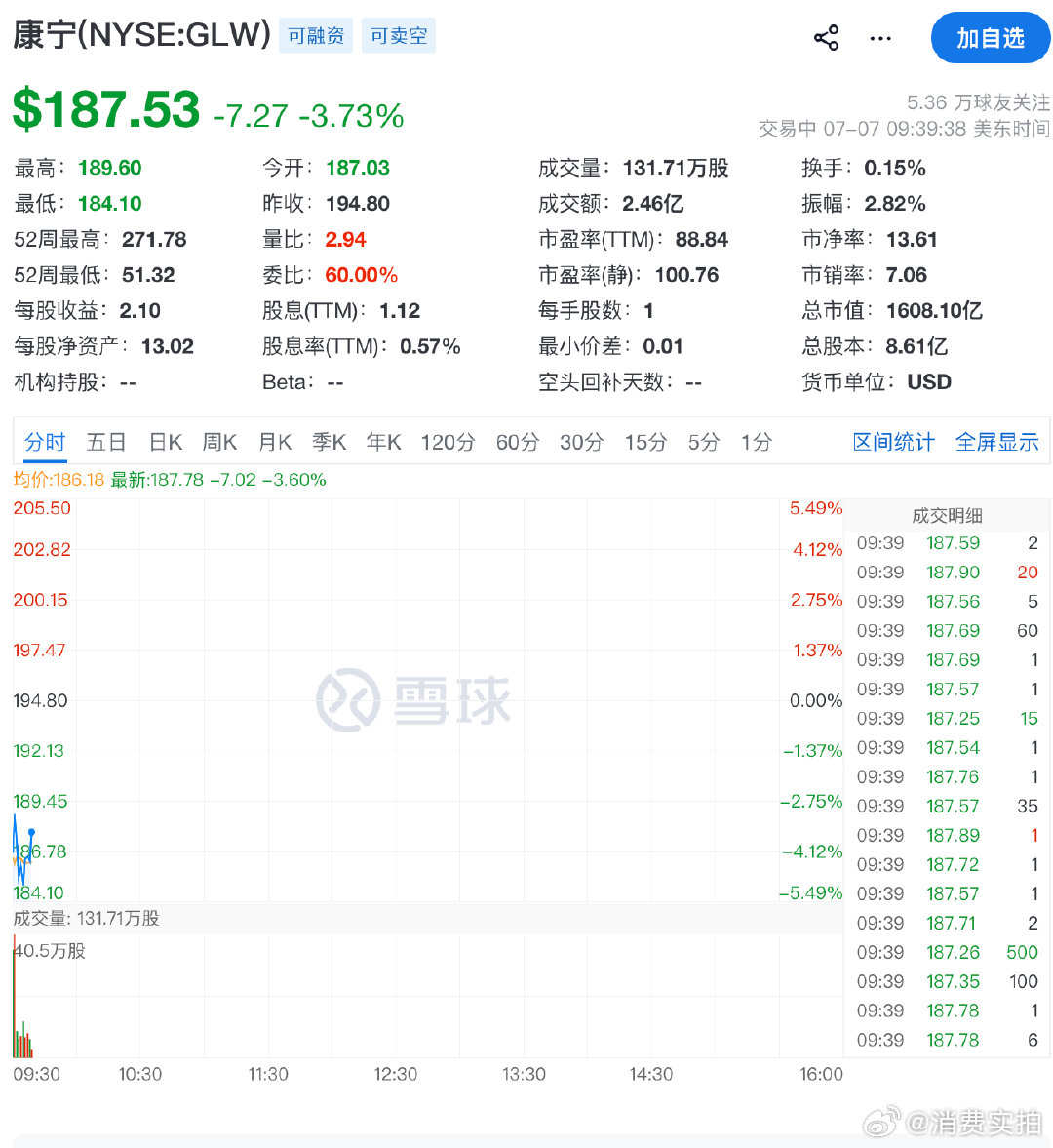Click the 总股本 value 8.61亿
This screenshot has height=1148, width=1053.
(916, 346)
